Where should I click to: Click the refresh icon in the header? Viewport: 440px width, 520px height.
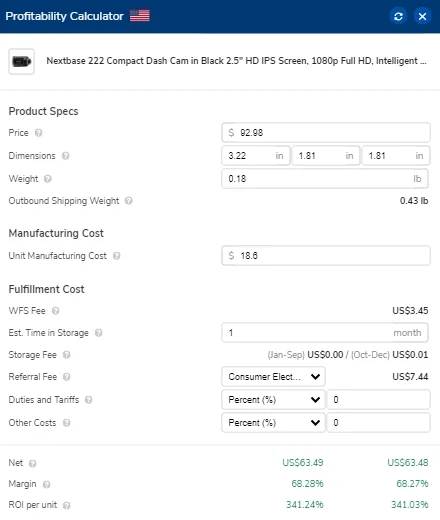coord(398,16)
